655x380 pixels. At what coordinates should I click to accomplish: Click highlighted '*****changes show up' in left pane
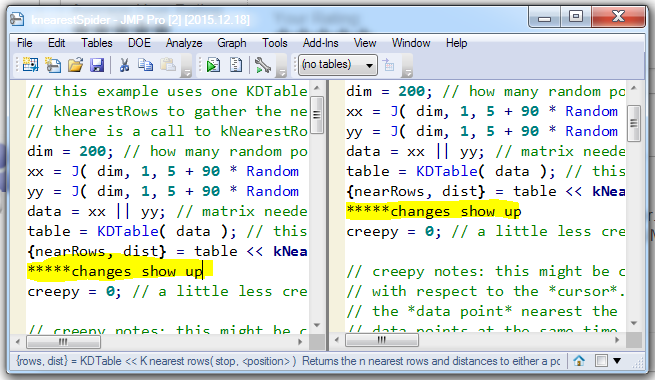coord(115,271)
